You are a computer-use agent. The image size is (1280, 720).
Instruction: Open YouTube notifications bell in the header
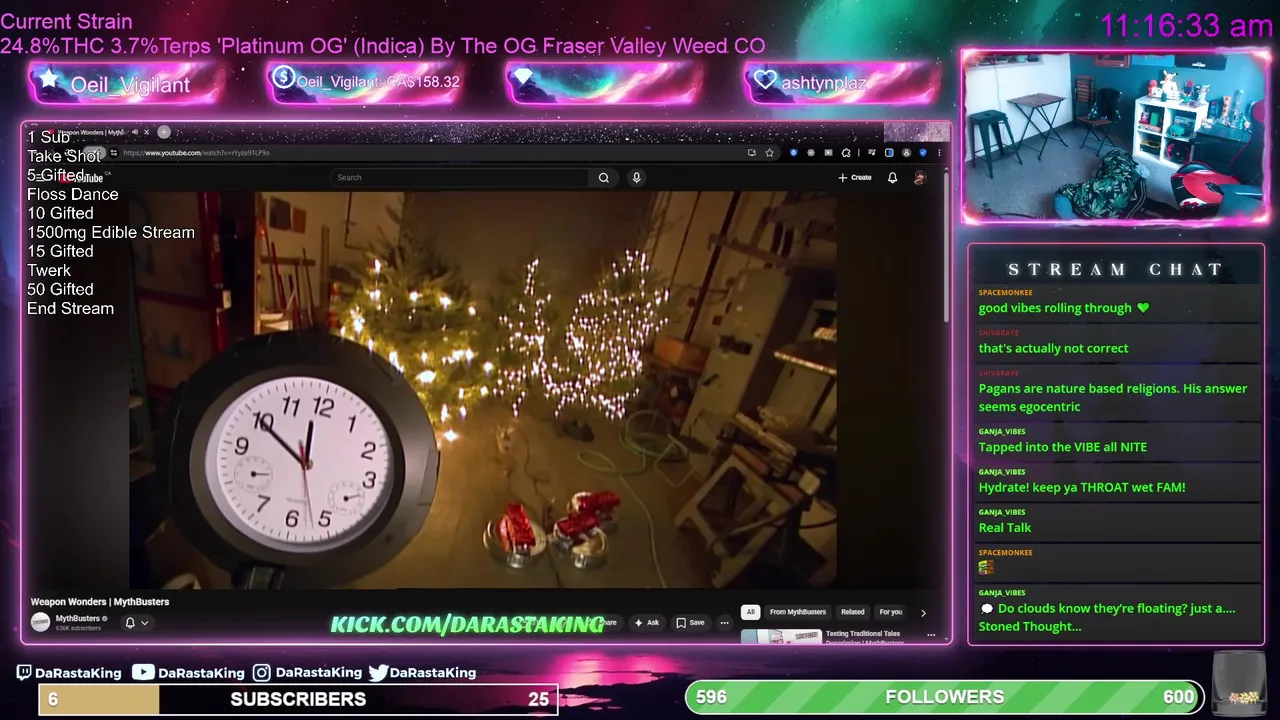[x=892, y=178]
